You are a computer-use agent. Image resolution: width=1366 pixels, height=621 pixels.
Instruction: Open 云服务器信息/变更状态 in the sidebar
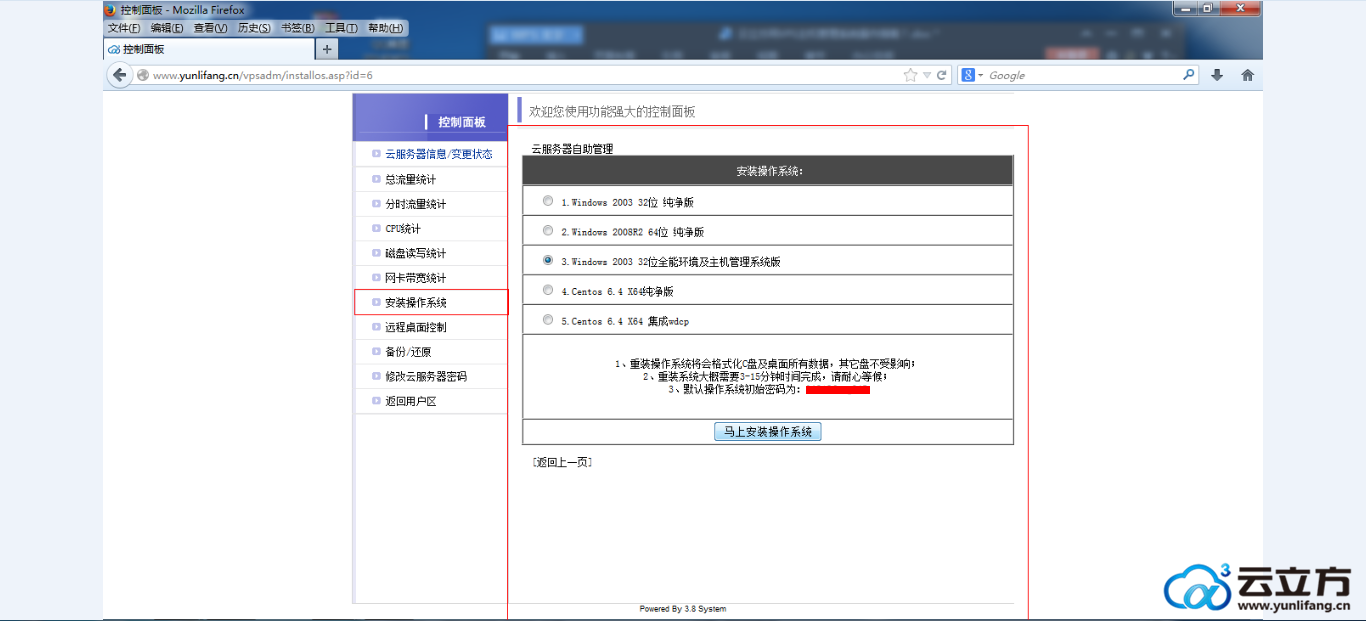pyautogui.click(x=438, y=154)
